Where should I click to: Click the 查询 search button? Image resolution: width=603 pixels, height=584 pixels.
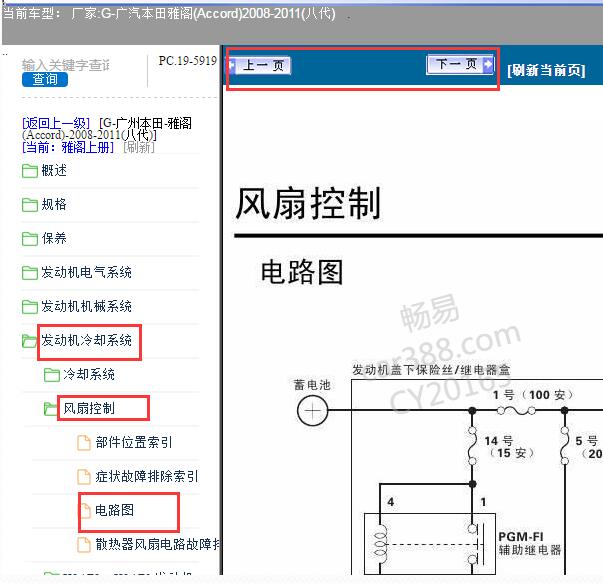coord(45,80)
